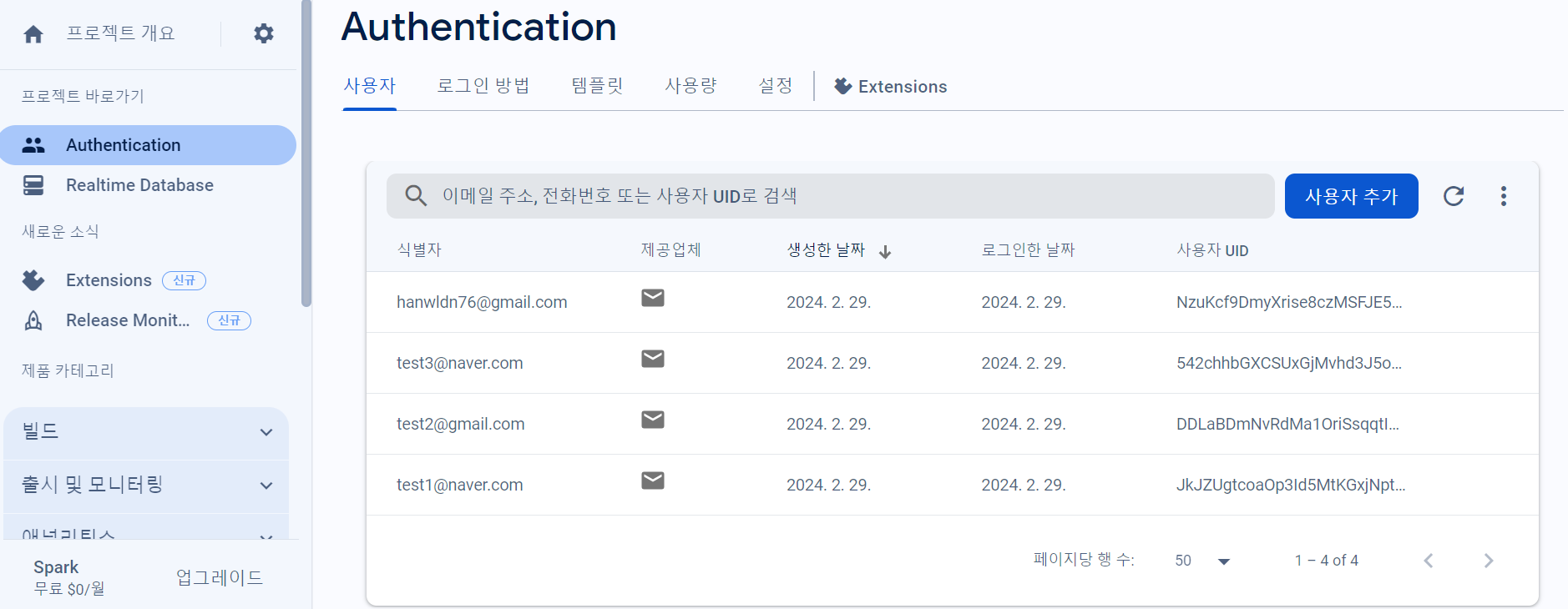Open the Extensions tab

pyautogui.click(x=891, y=86)
